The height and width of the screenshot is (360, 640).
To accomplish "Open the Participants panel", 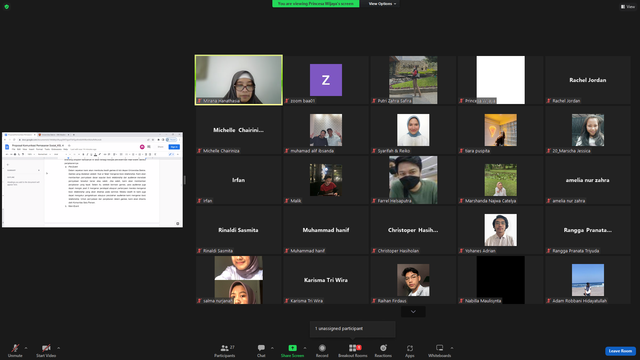I will point(225,350).
